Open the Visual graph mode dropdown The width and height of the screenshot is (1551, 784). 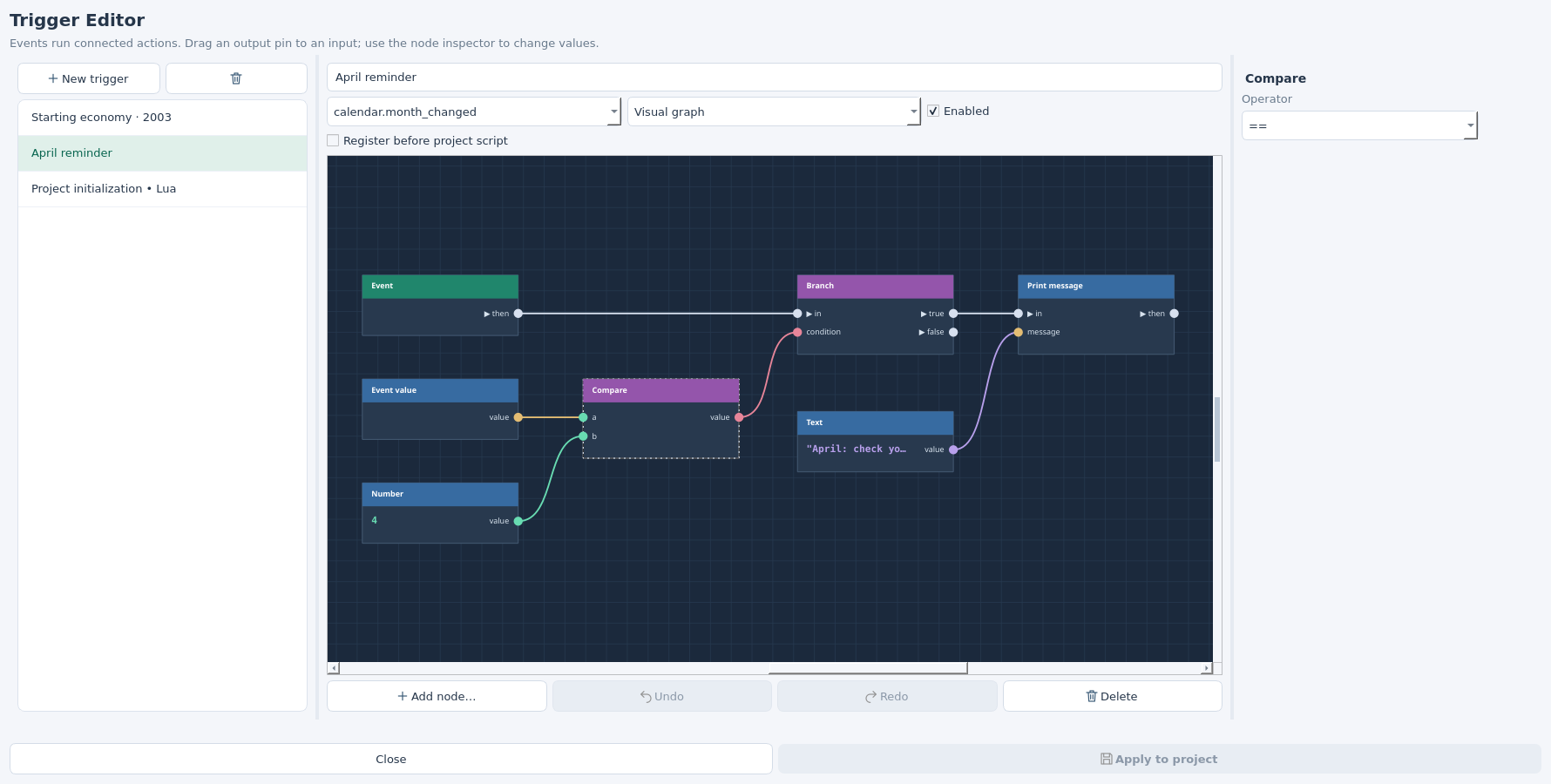pos(774,112)
